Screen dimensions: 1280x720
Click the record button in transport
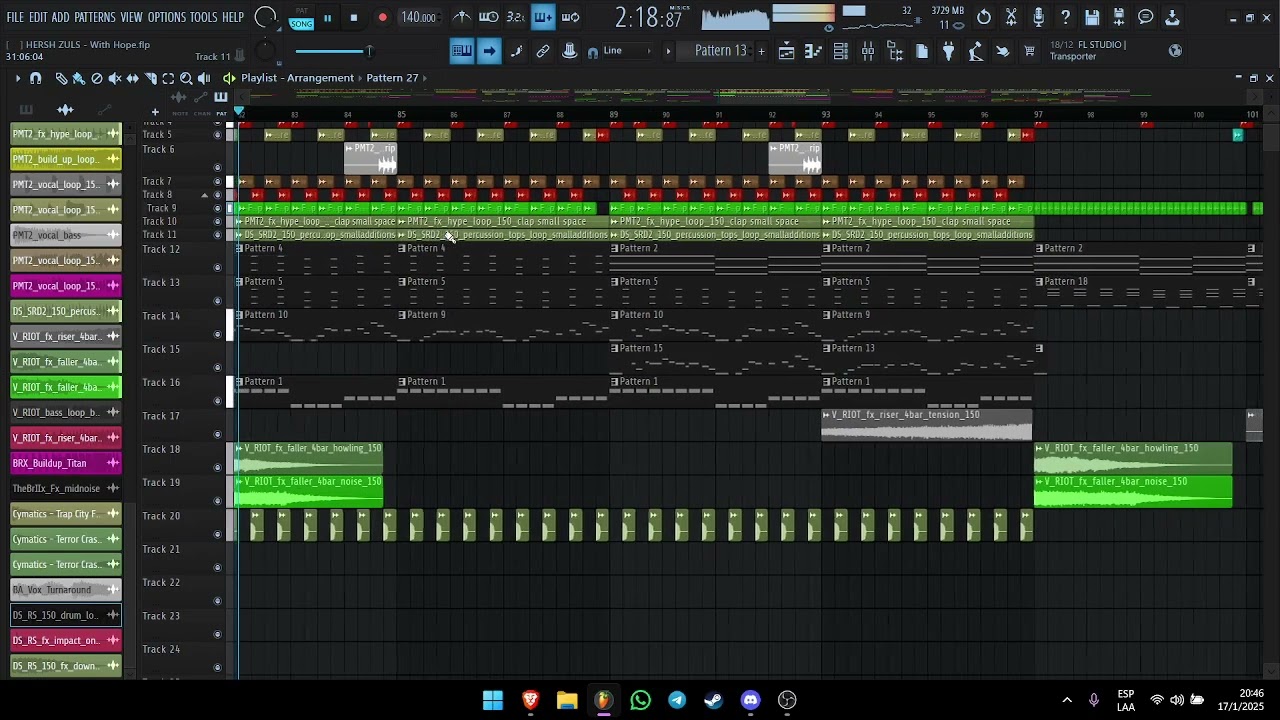coord(382,18)
